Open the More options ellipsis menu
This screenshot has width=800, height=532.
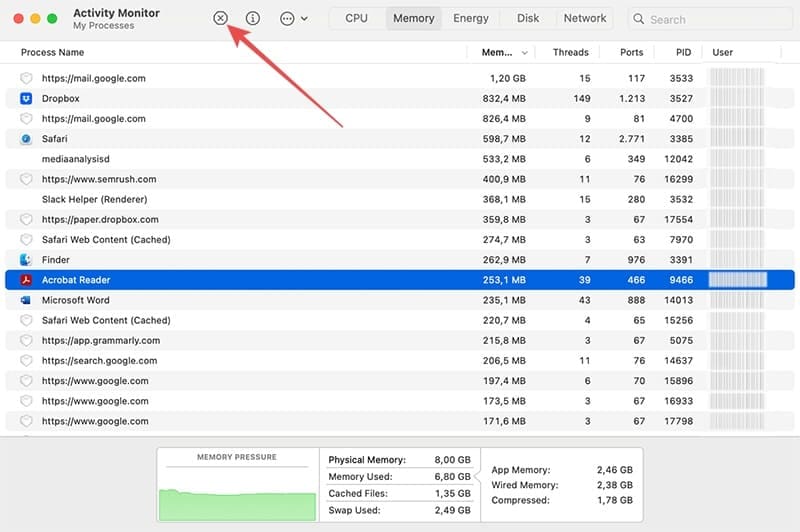click(293, 19)
